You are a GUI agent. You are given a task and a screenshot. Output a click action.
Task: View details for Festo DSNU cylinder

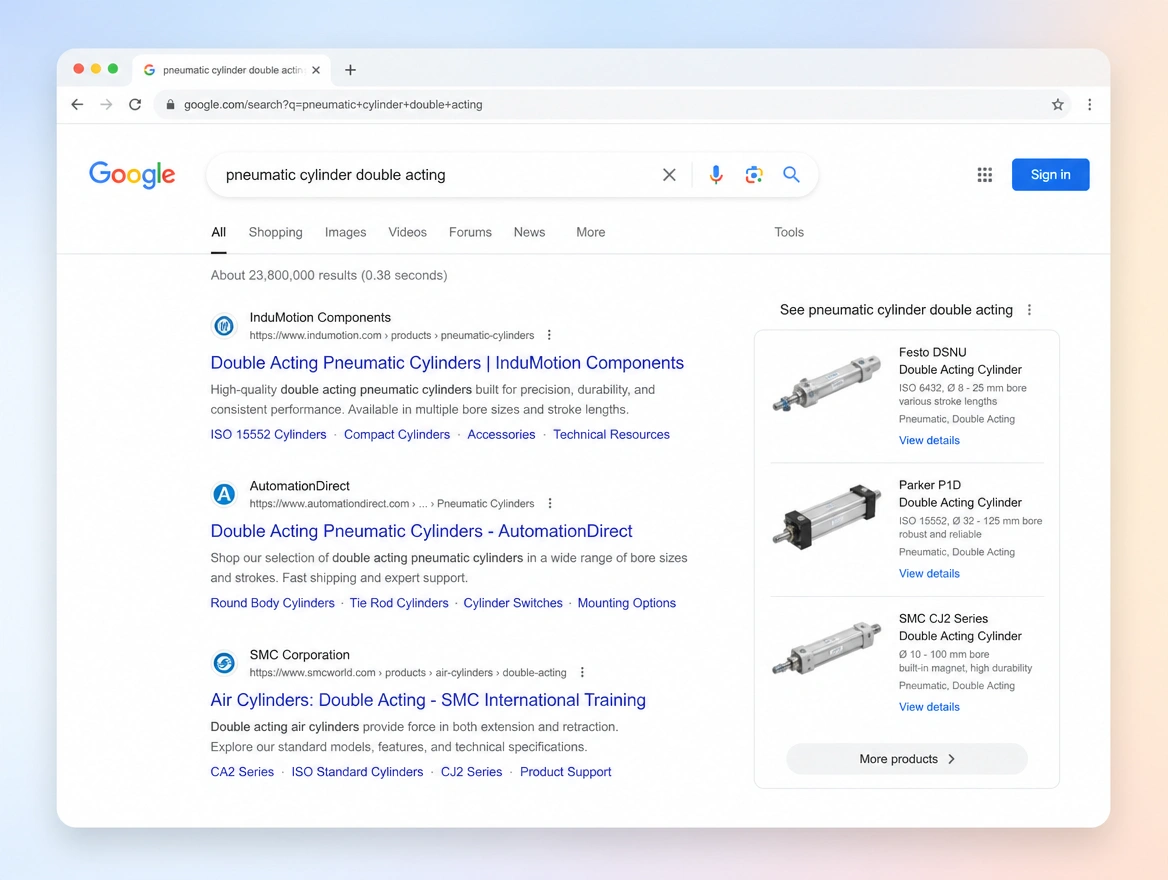click(x=929, y=440)
